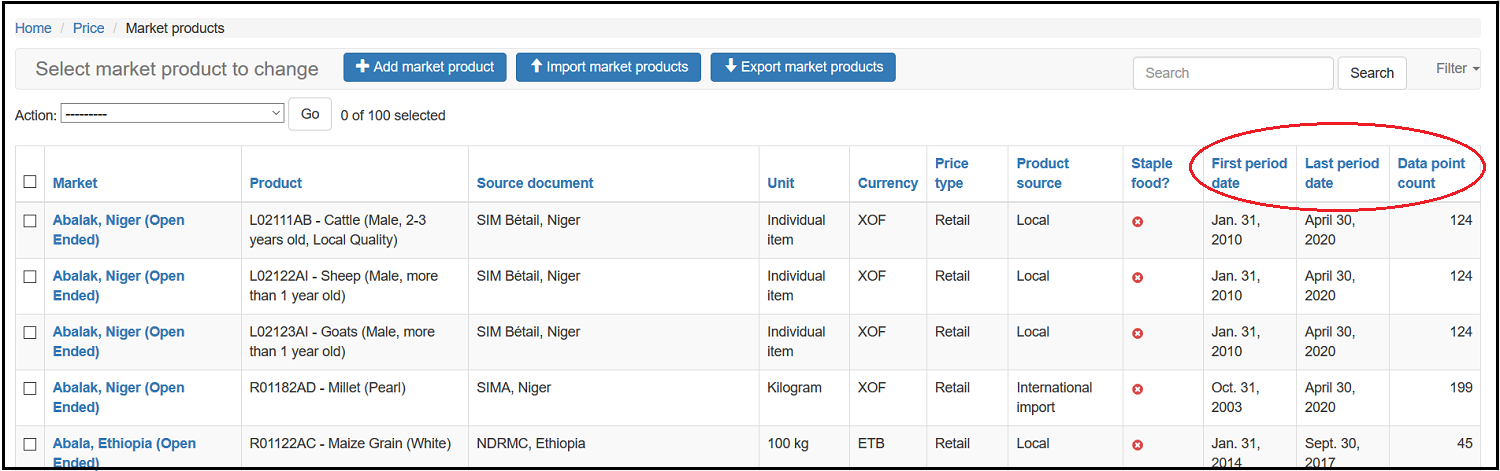Check the box for the Cattle row
Screen dimensions: 1500x471
pyautogui.click(x=30, y=221)
